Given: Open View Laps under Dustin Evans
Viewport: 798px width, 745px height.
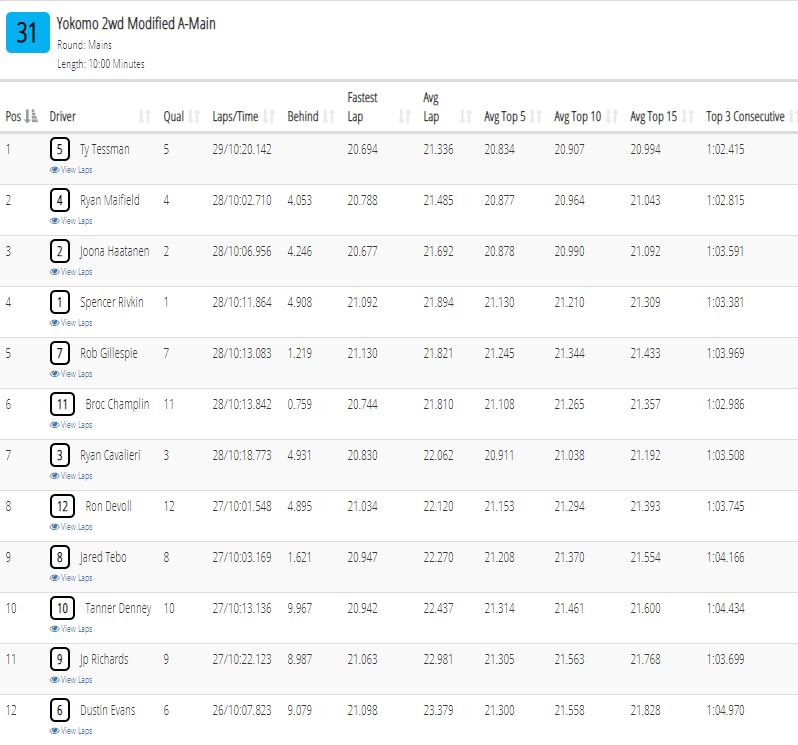Looking at the screenshot, I should tap(71, 731).
